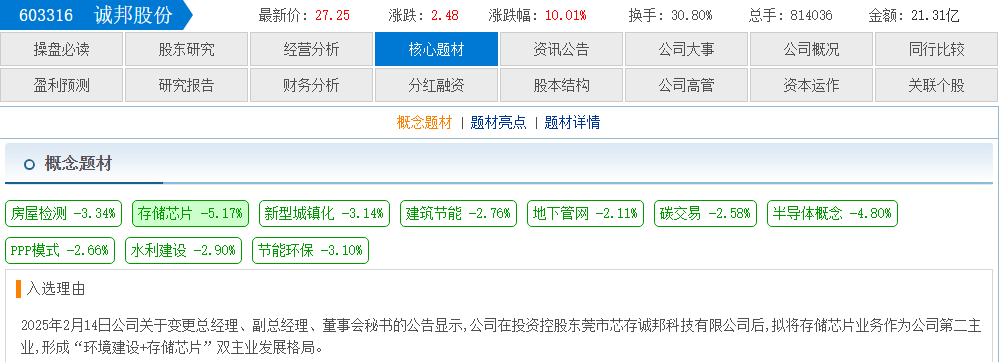This screenshot has width=999, height=362.
Task: Pick the 建筑节能 concept tag
Action: (459, 214)
